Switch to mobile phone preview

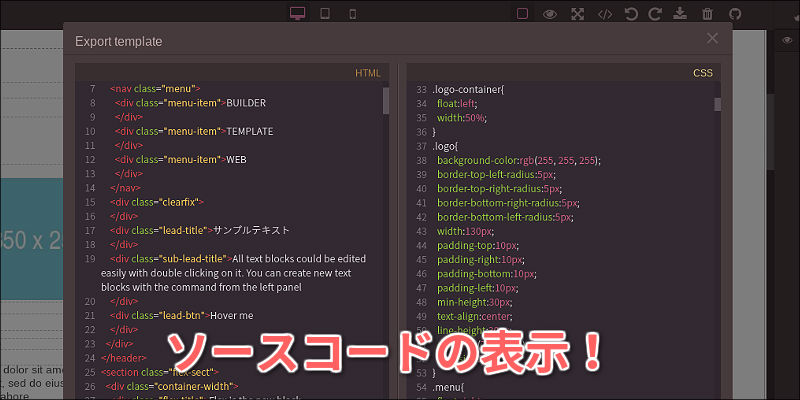[353, 14]
